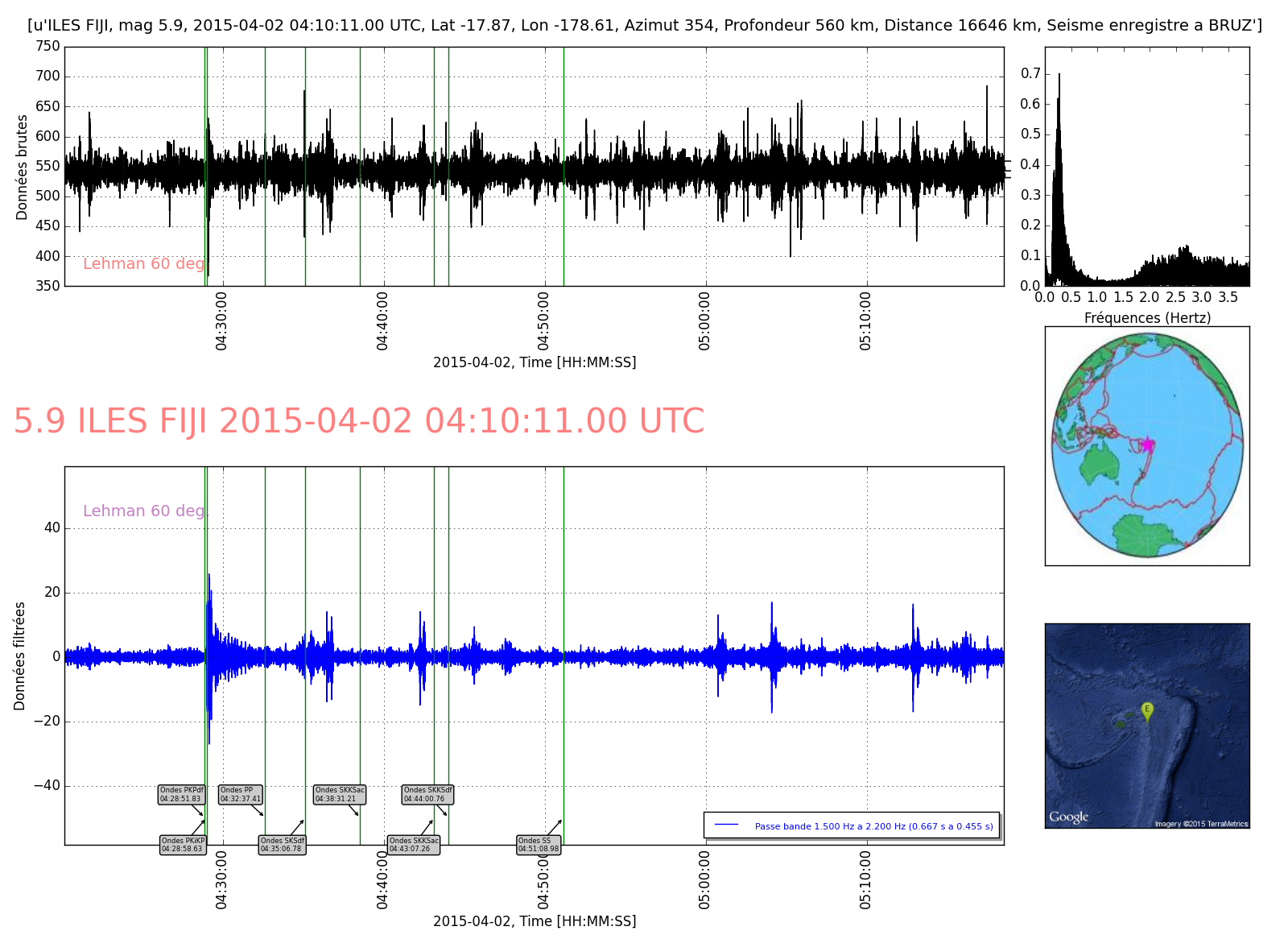This screenshot has height=939, width=1288.
Task: Click the Ondes SS 04:51:08.98 label
Action: pos(539,845)
